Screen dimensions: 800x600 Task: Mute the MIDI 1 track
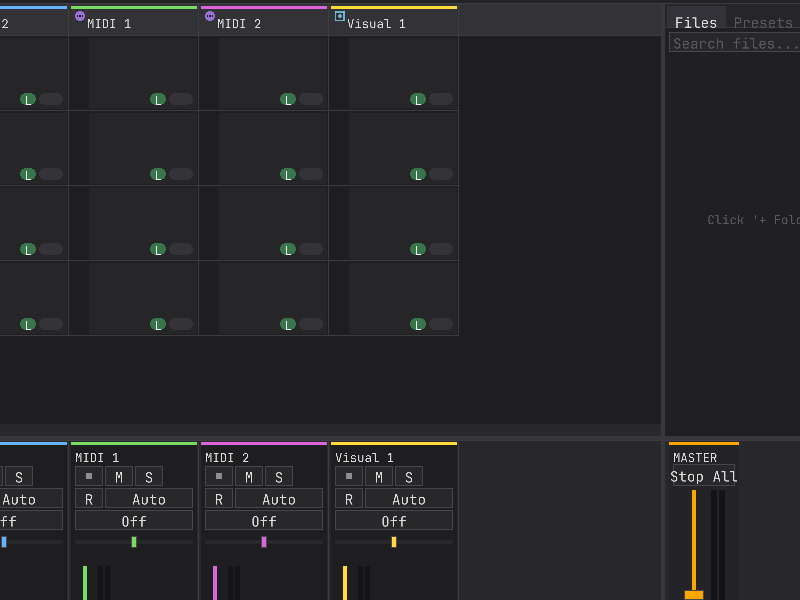pos(119,477)
